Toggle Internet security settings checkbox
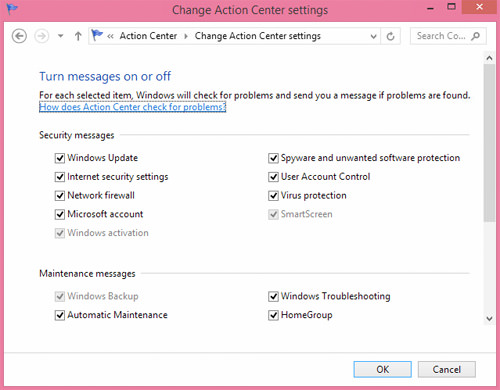Screen dimensions: 500x390 [60, 177]
